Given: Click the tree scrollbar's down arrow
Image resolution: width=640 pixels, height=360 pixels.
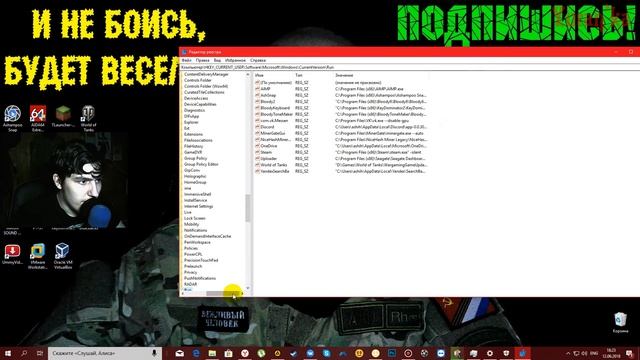Looking at the screenshot, I should 247,288.
